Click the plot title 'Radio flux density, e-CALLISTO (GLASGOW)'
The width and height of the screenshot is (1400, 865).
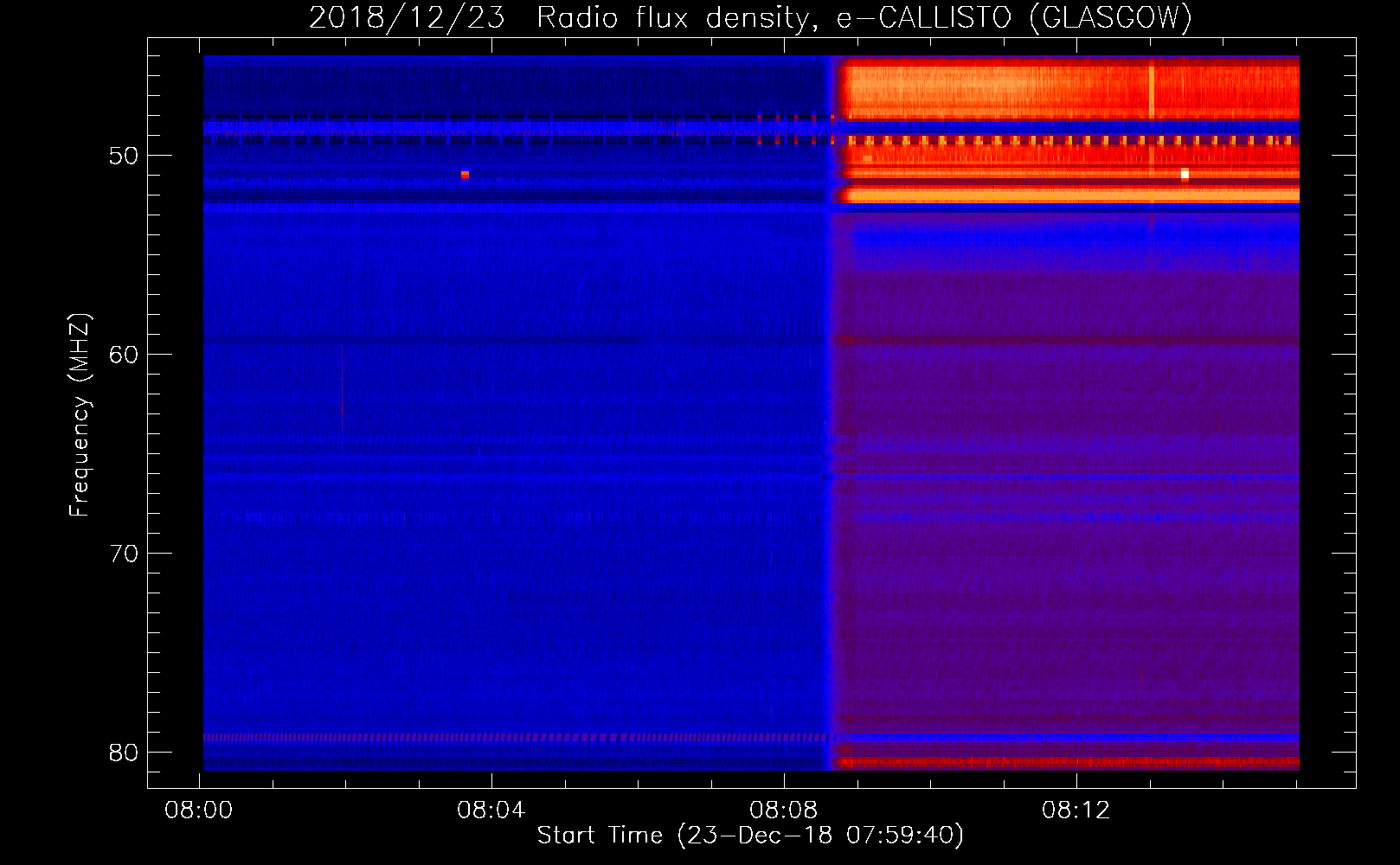(x=864, y=17)
